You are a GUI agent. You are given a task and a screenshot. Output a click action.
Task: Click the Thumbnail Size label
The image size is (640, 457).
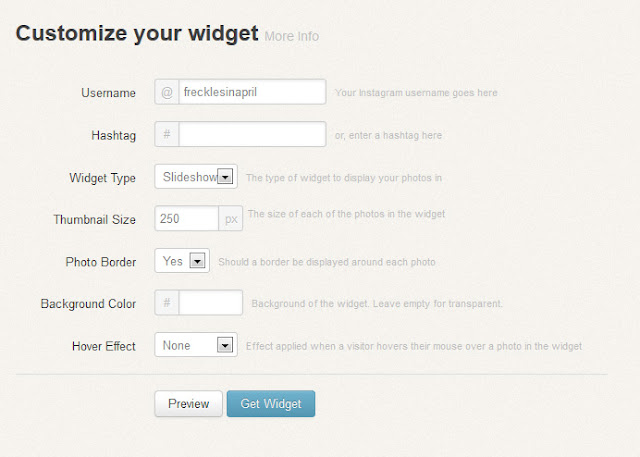coord(94,219)
